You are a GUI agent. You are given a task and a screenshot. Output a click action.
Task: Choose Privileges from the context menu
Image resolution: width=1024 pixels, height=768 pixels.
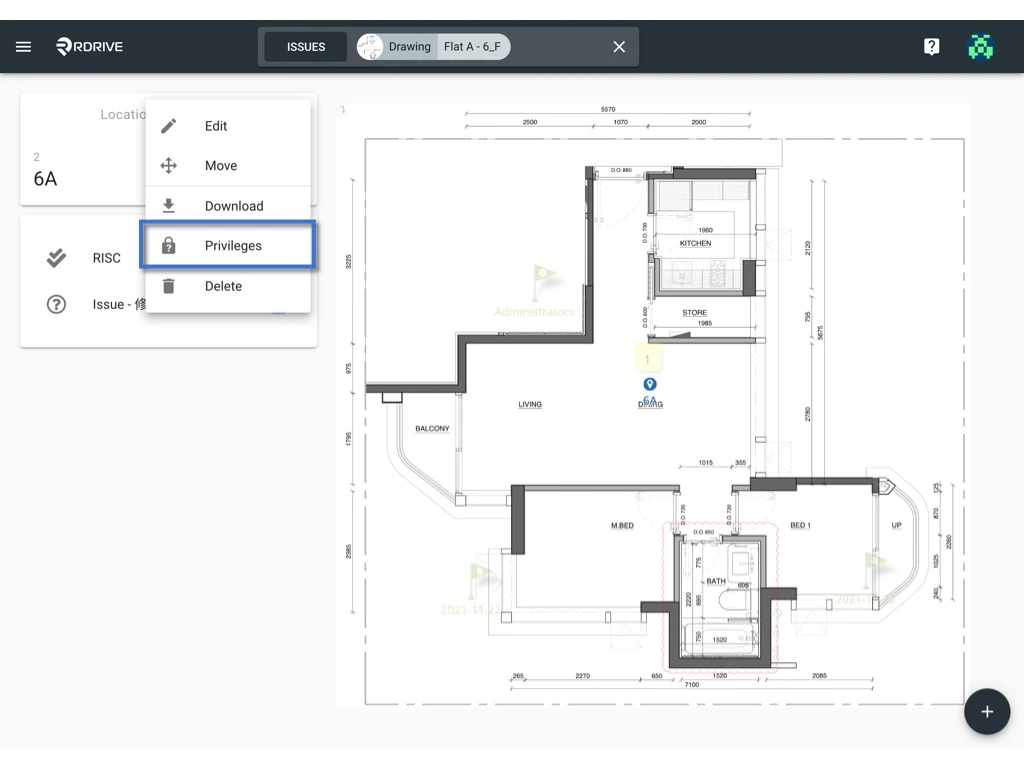pos(228,246)
